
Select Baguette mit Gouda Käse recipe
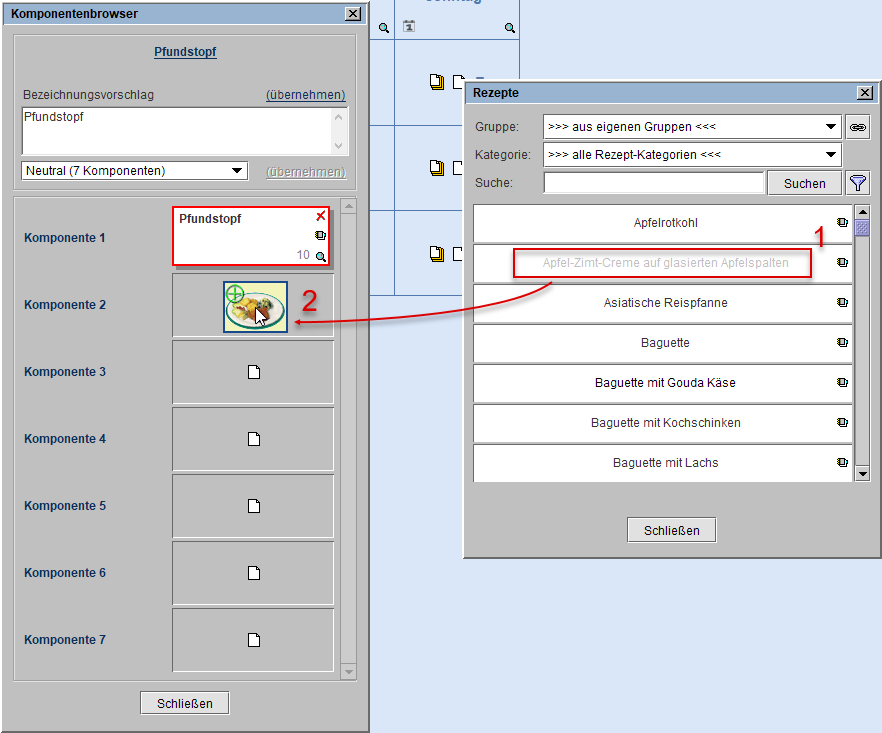[x=663, y=383]
